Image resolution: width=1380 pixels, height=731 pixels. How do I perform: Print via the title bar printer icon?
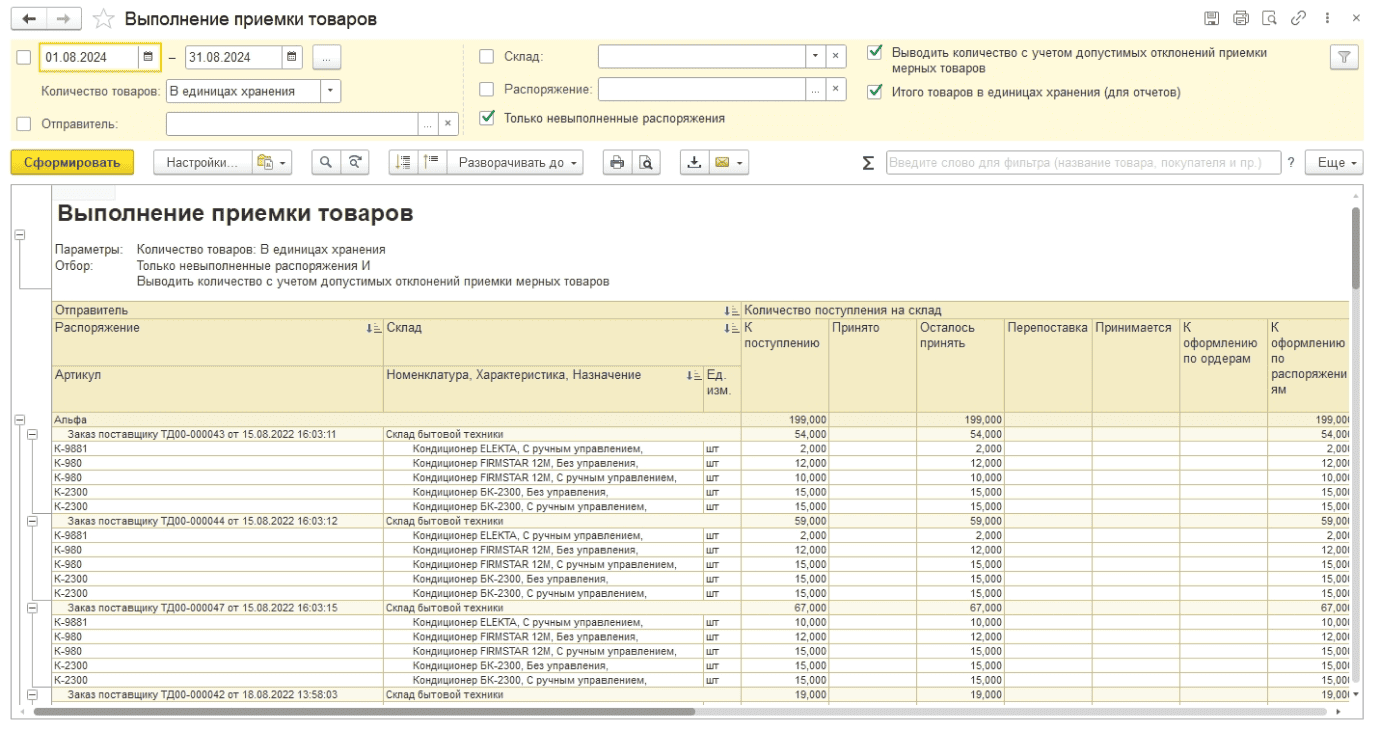tap(1241, 19)
